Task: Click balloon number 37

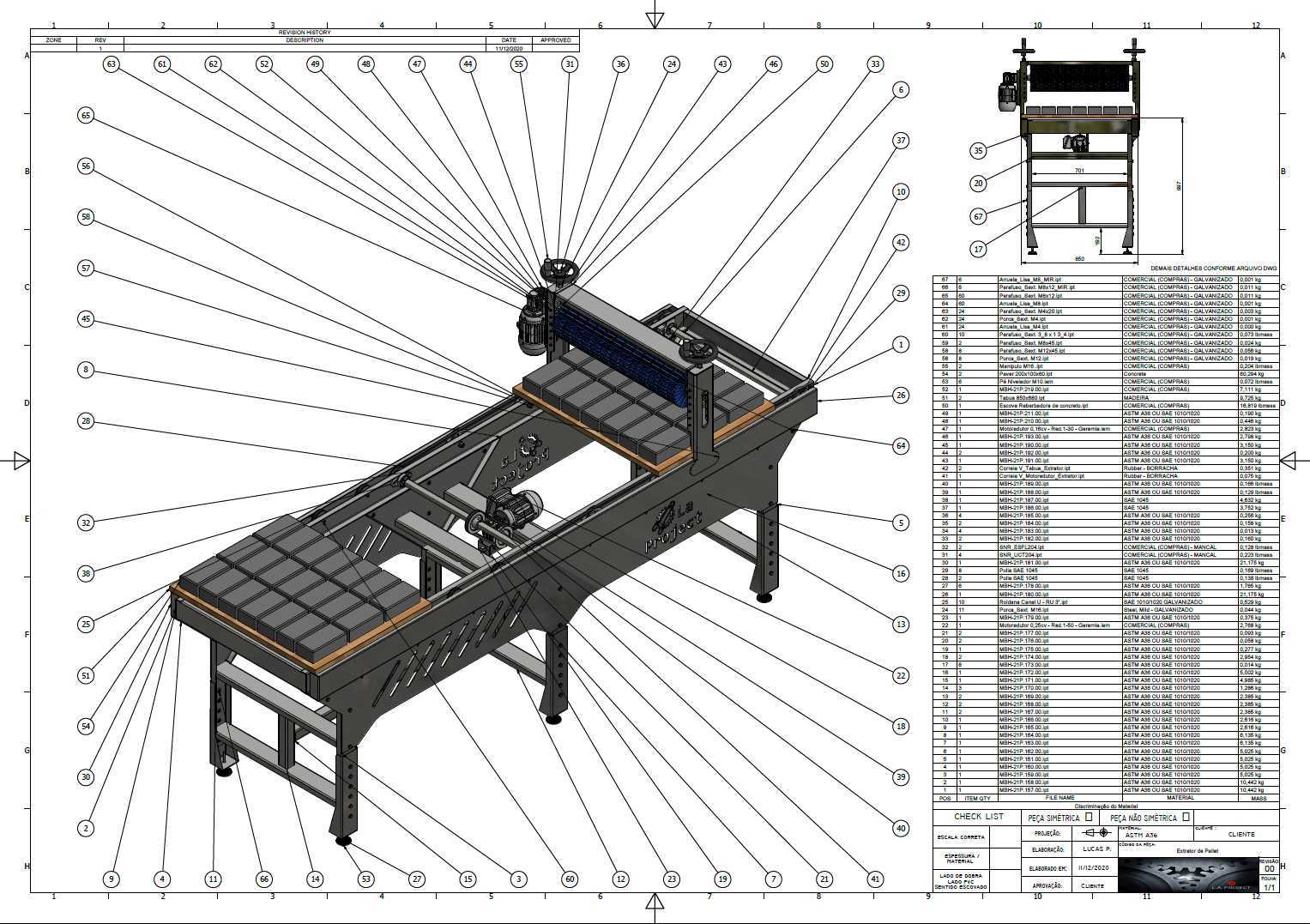Action: 901,140
